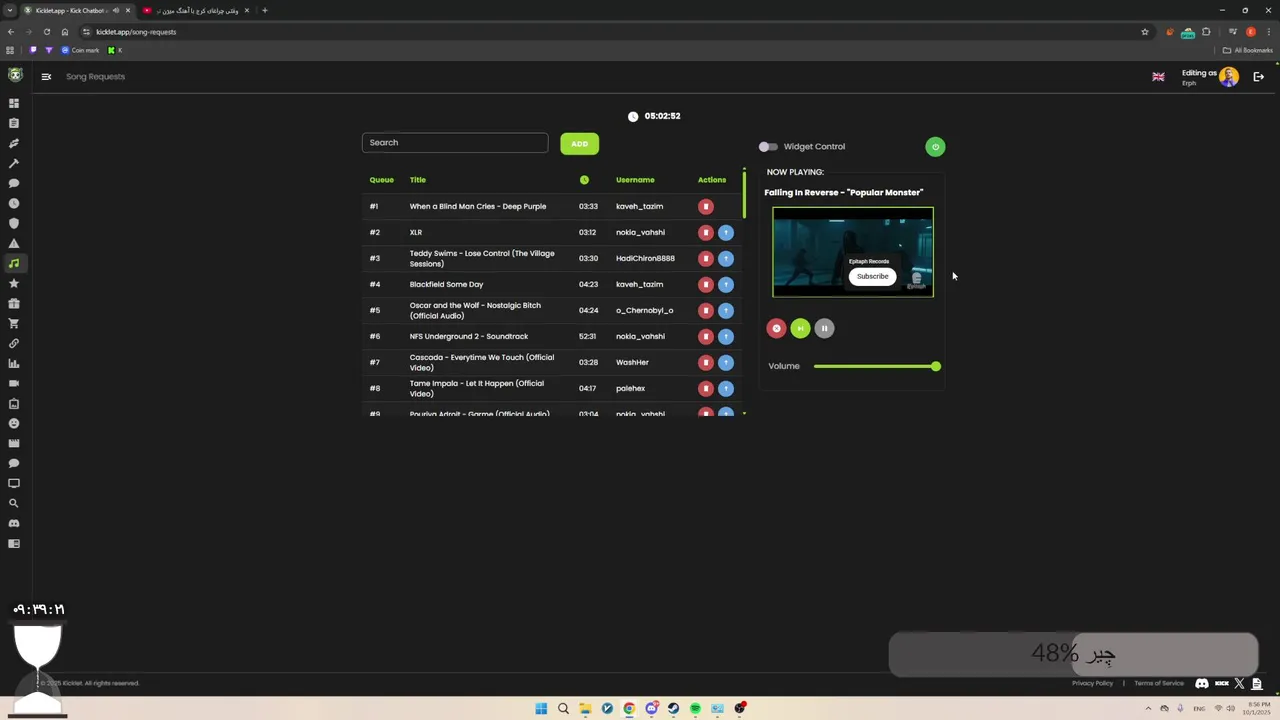Move Cascada Everytime We Touch up
The width and height of the screenshot is (1280, 720).
726,362
